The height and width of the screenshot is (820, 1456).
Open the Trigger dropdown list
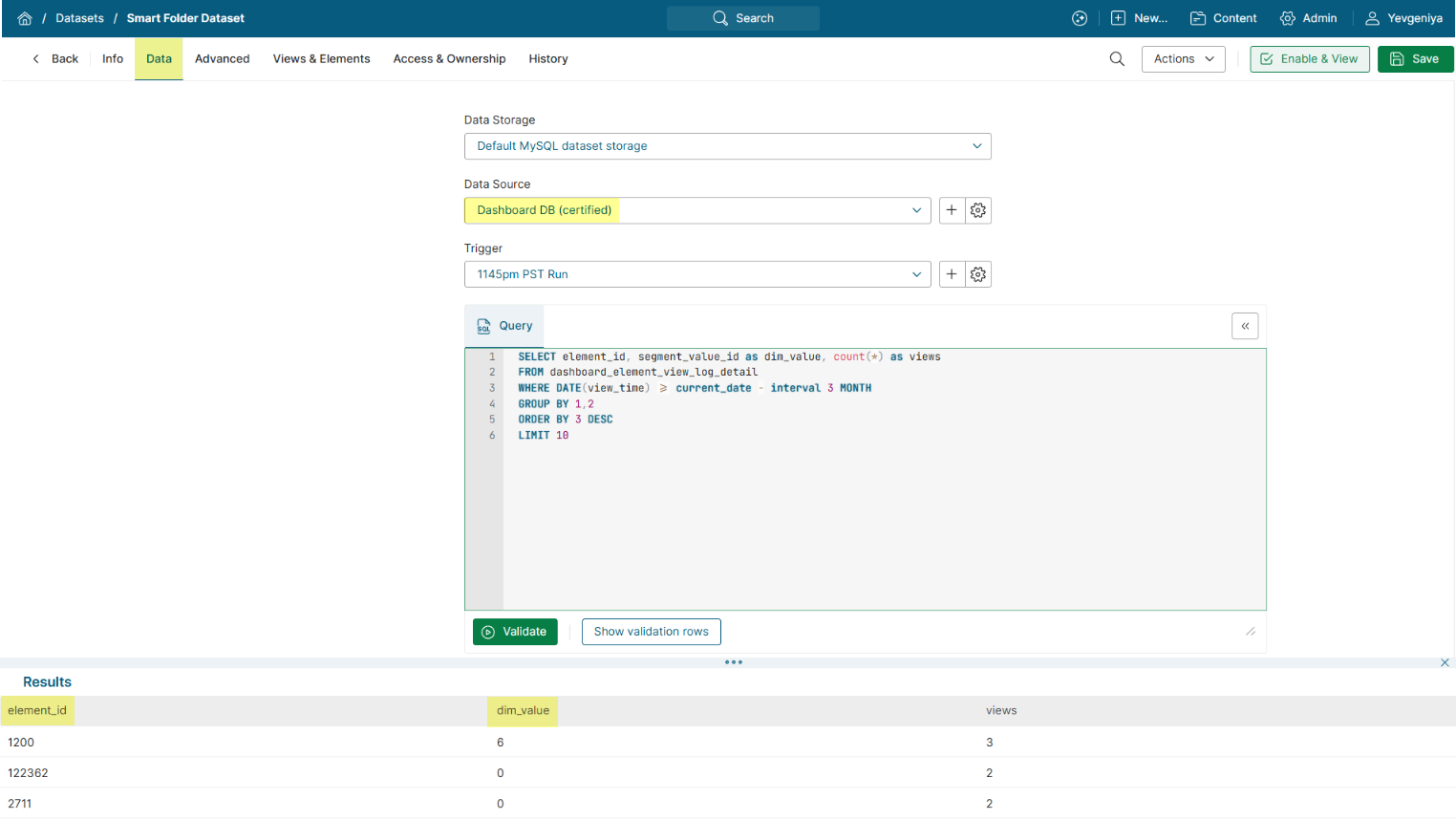697,274
